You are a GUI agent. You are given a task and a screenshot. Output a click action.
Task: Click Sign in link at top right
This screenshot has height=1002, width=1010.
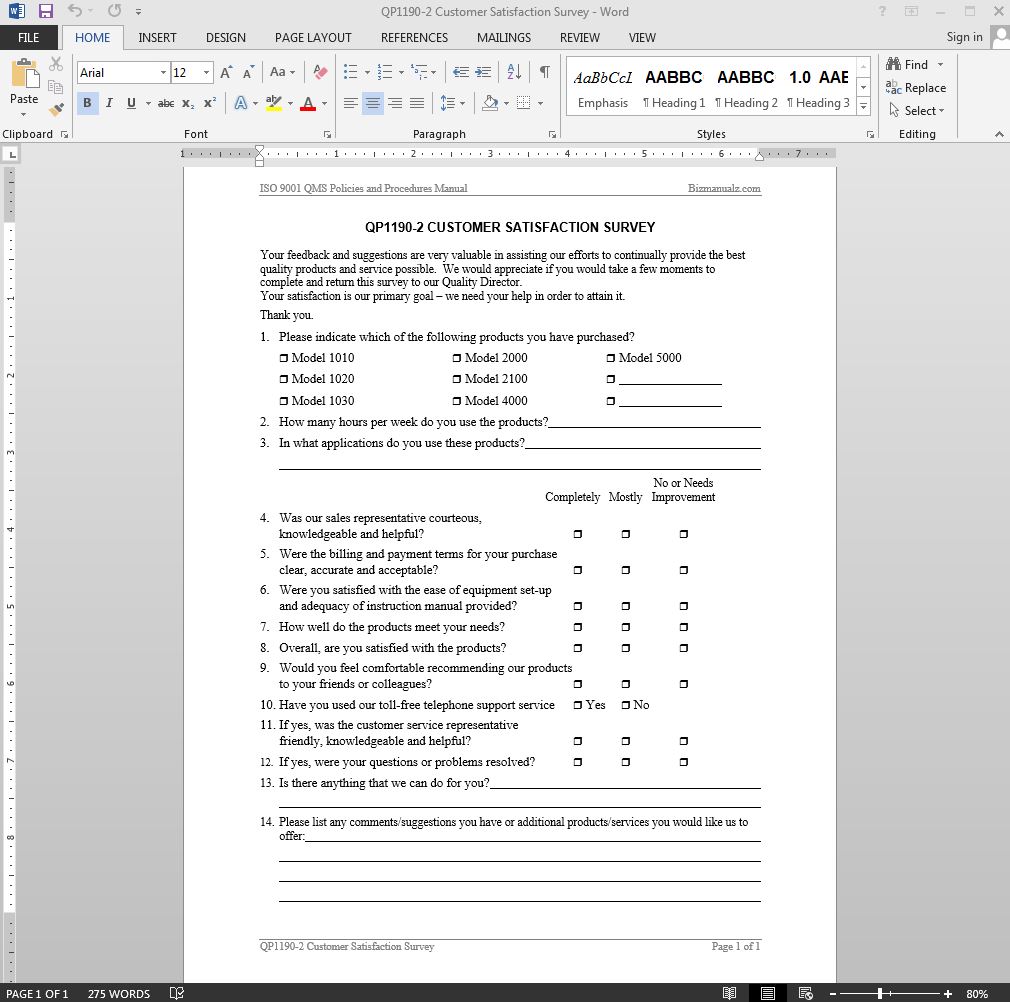964,37
